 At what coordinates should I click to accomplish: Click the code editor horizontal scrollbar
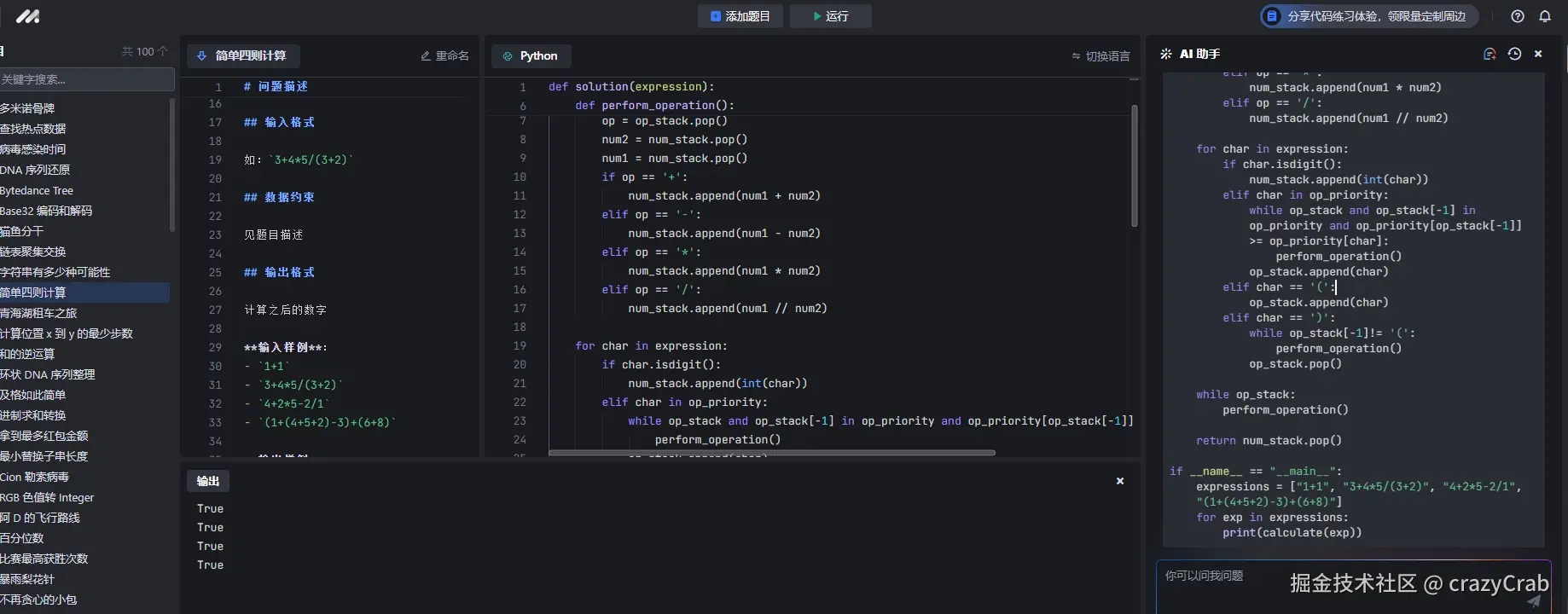click(771, 453)
